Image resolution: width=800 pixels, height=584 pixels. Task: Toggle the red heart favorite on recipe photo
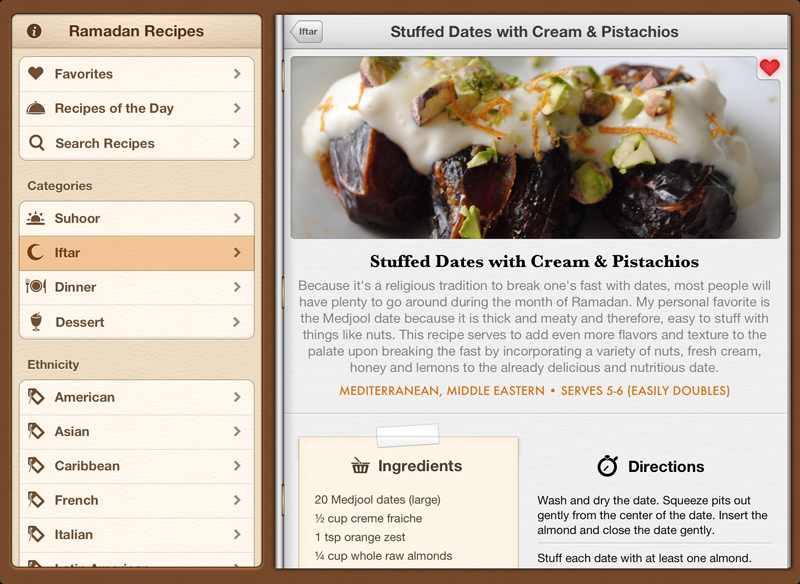[x=769, y=67]
